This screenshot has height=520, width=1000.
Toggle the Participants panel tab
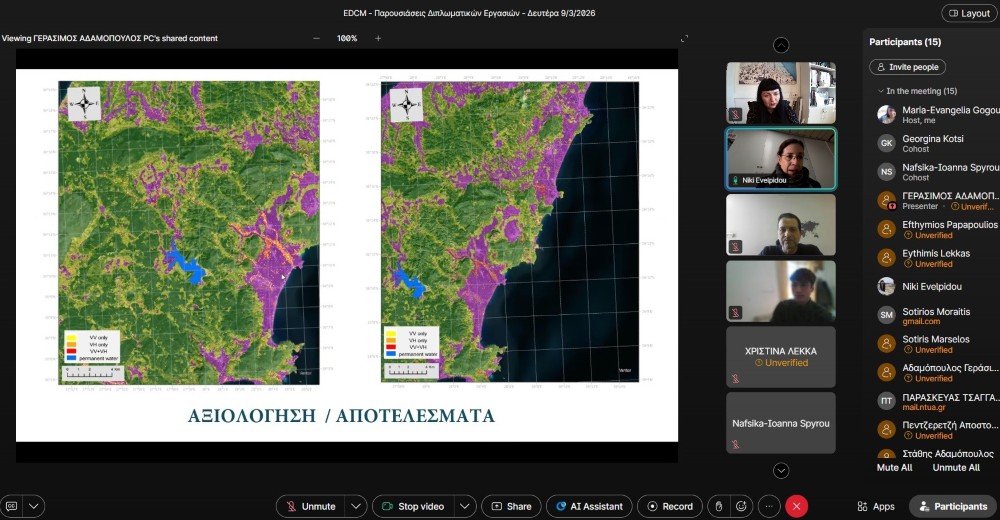pyautogui.click(x=953, y=506)
